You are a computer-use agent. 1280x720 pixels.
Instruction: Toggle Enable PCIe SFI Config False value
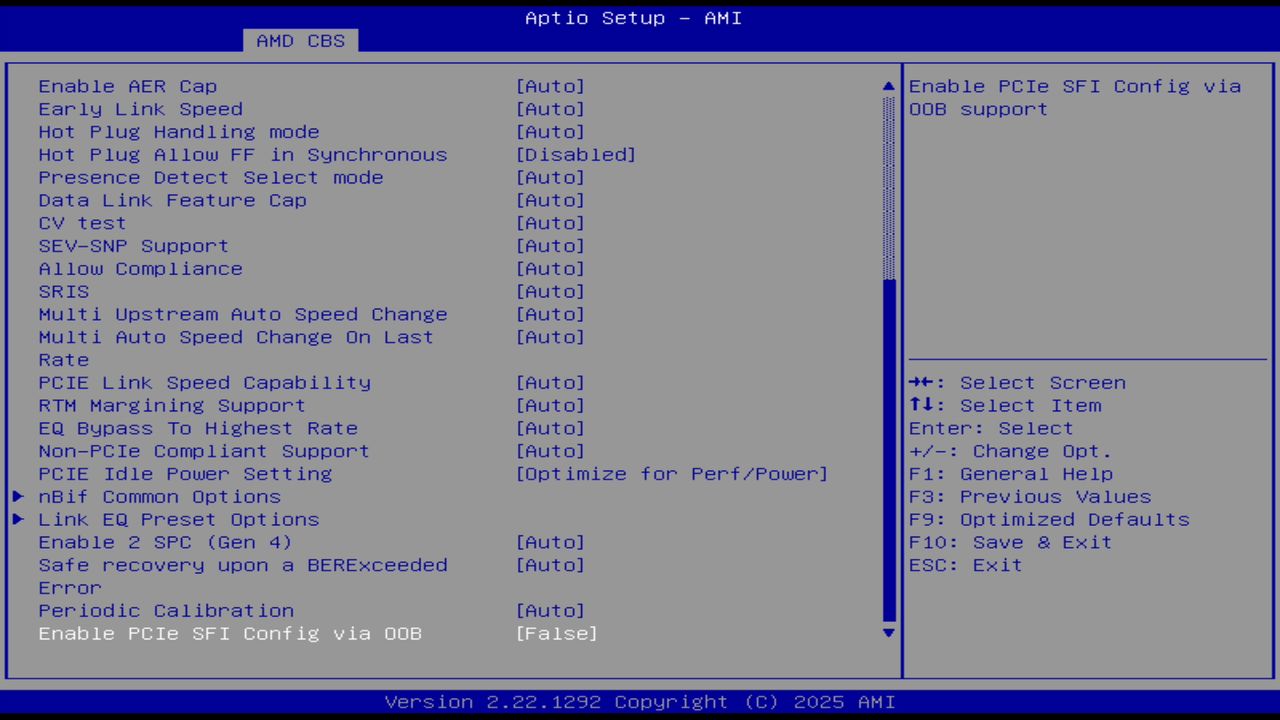click(557, 633)
